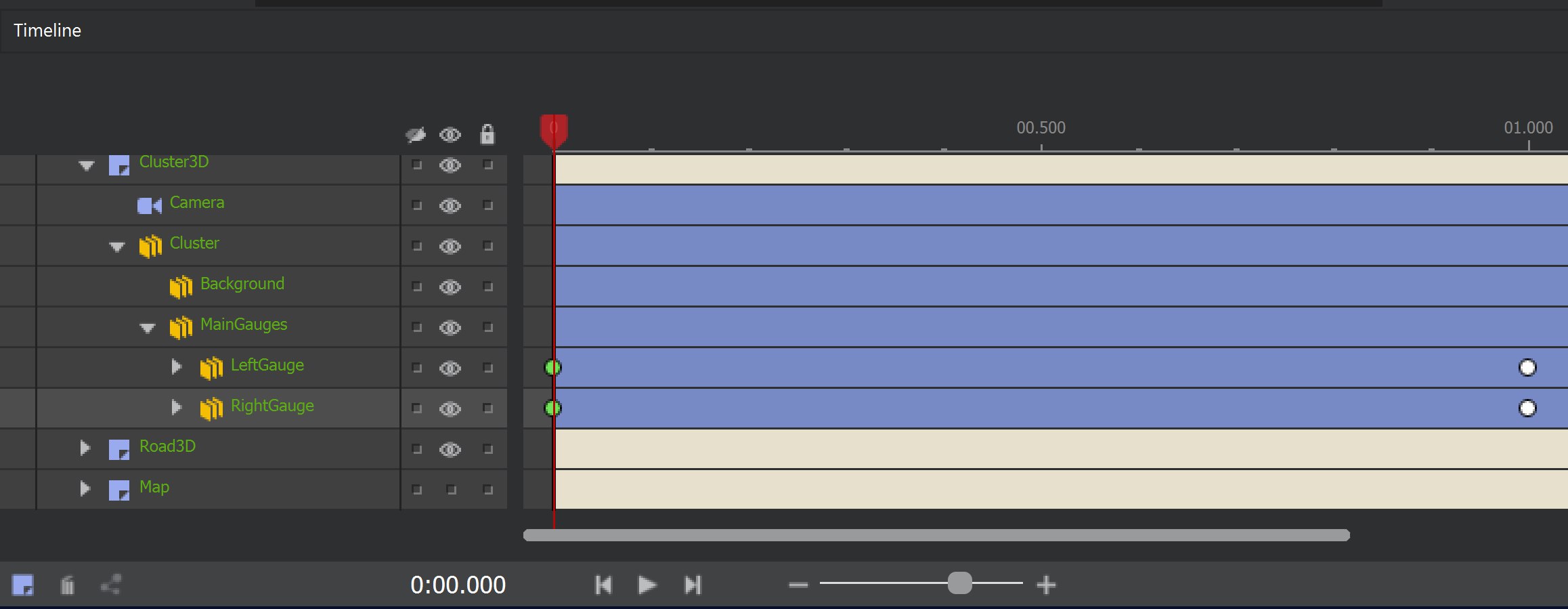
Task: Zoom out timeline with minus icon
Action: [799, 585]
